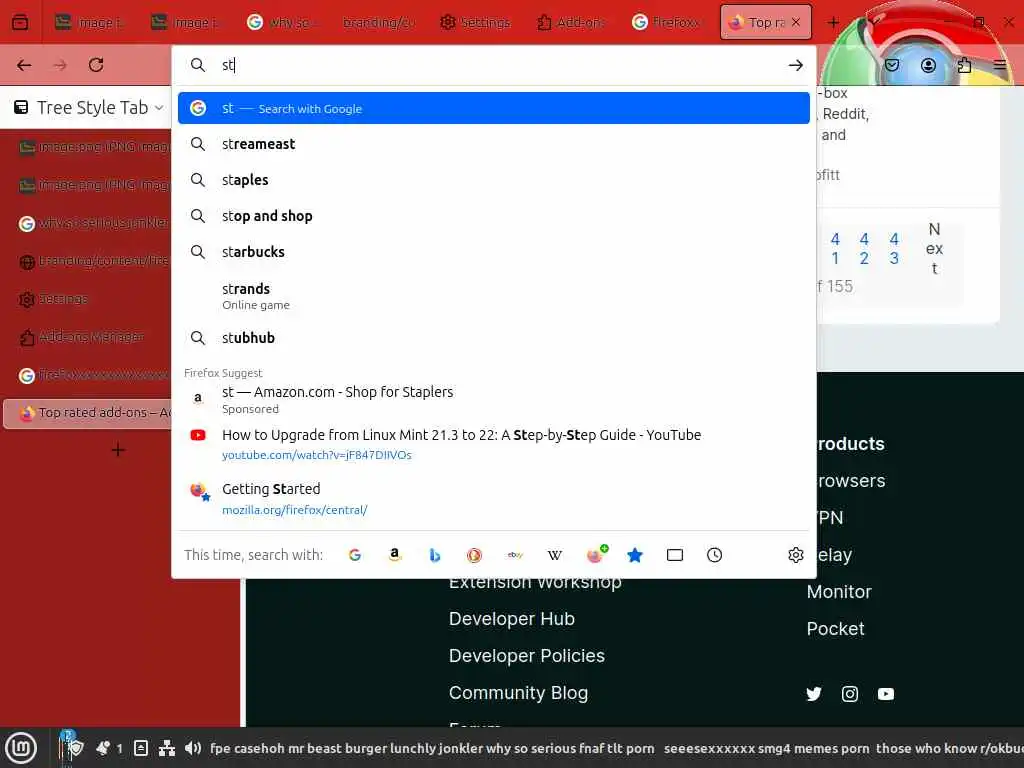Open the Instagram icon in the page footer
The image size is (1024, 768).
click(850, 694)
